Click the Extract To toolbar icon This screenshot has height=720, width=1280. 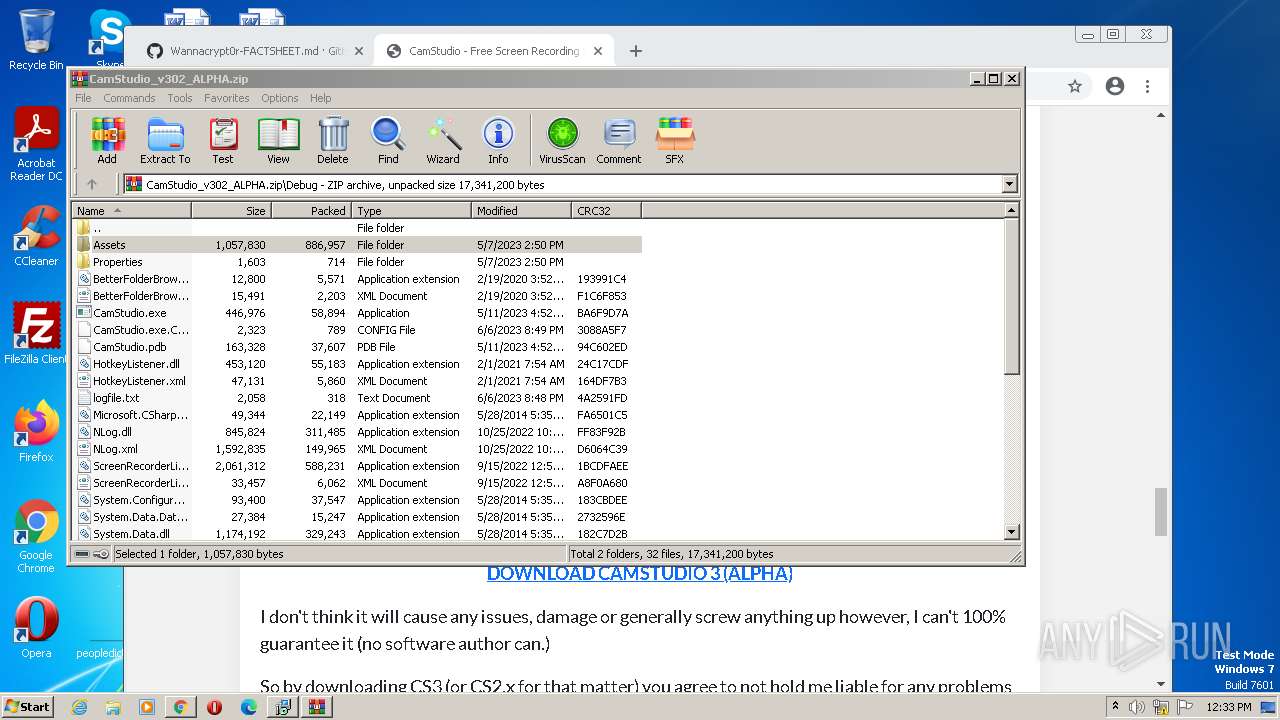[165, 140]
